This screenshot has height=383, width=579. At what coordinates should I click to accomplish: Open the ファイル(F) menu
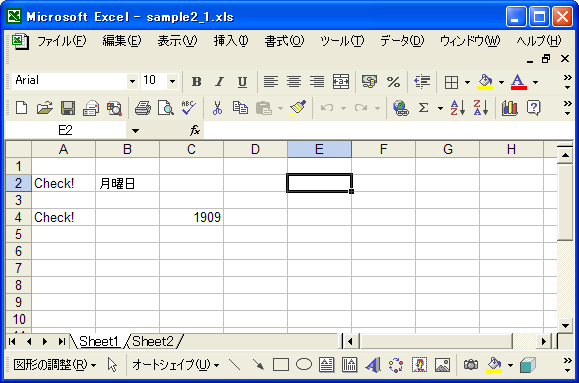click(62, 41)
